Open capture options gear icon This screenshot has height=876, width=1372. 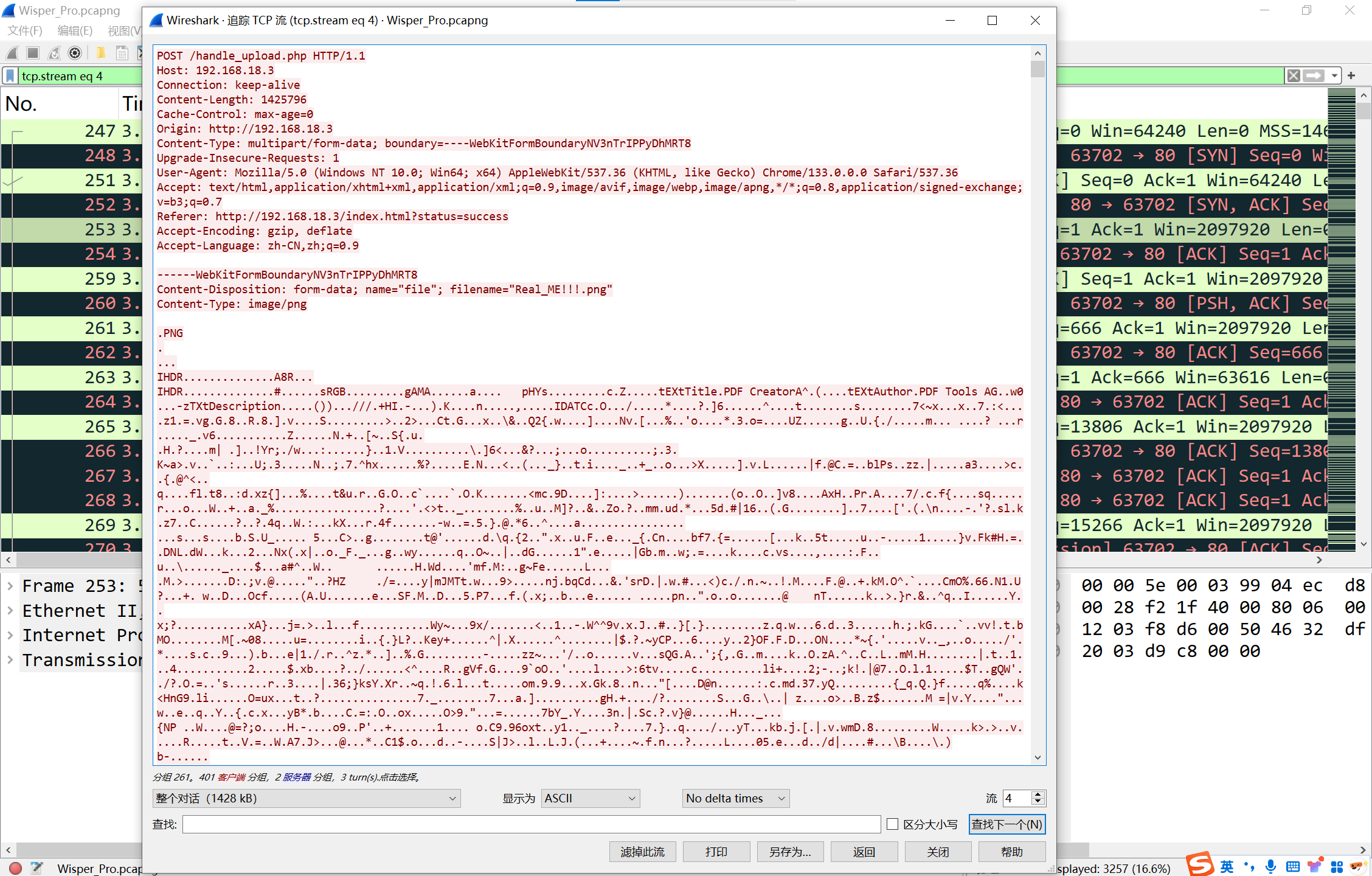(75, 54)
